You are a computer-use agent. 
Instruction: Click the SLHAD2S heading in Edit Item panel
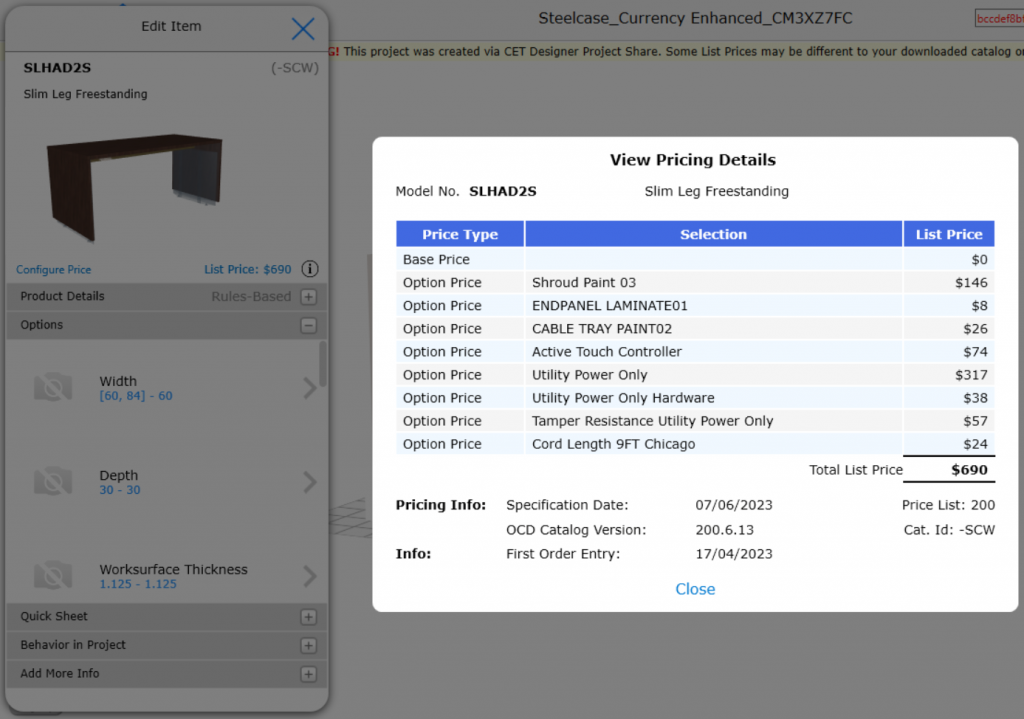click(57, 68)
